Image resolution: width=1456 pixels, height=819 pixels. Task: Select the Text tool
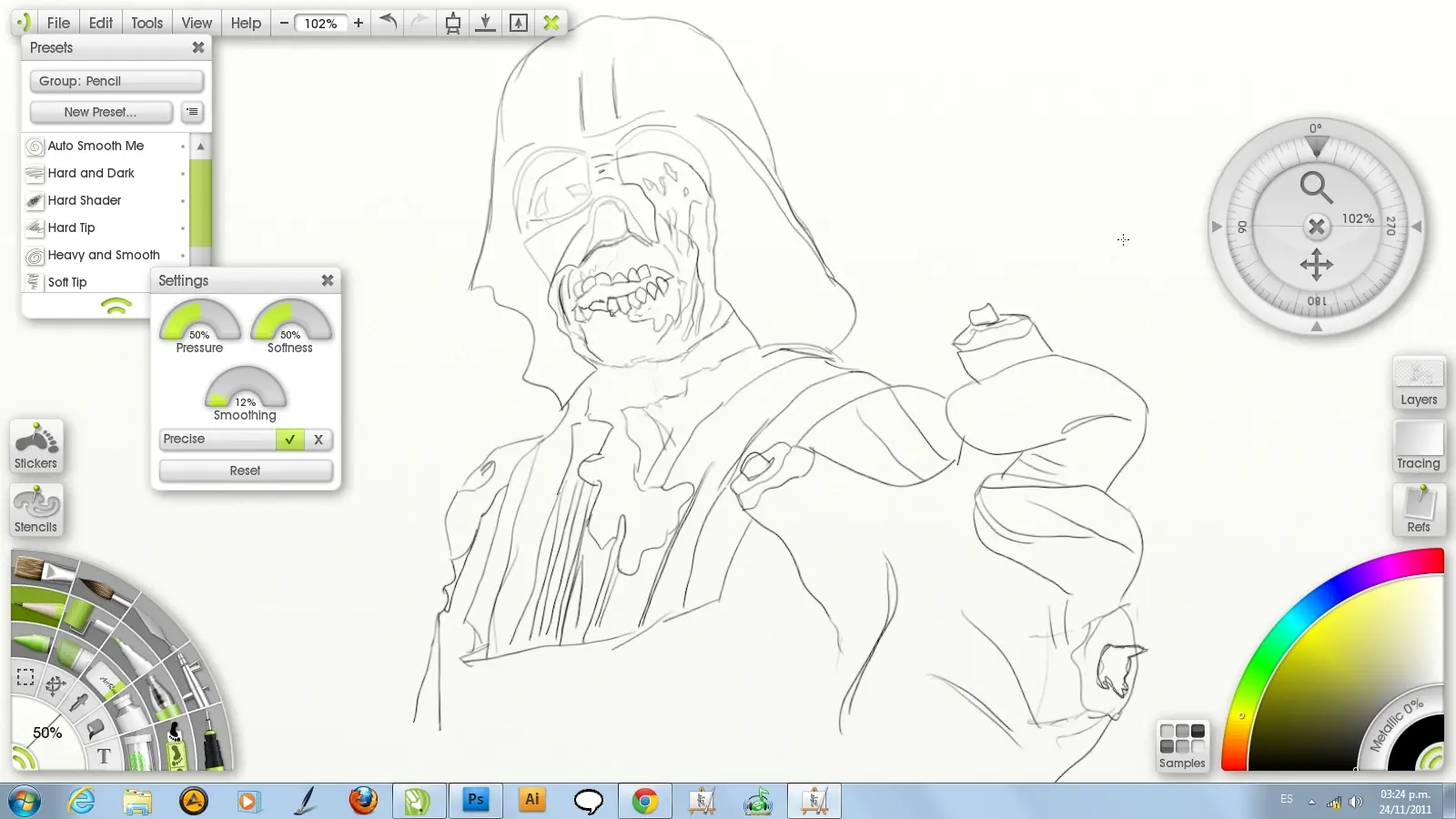pos(104,755)
